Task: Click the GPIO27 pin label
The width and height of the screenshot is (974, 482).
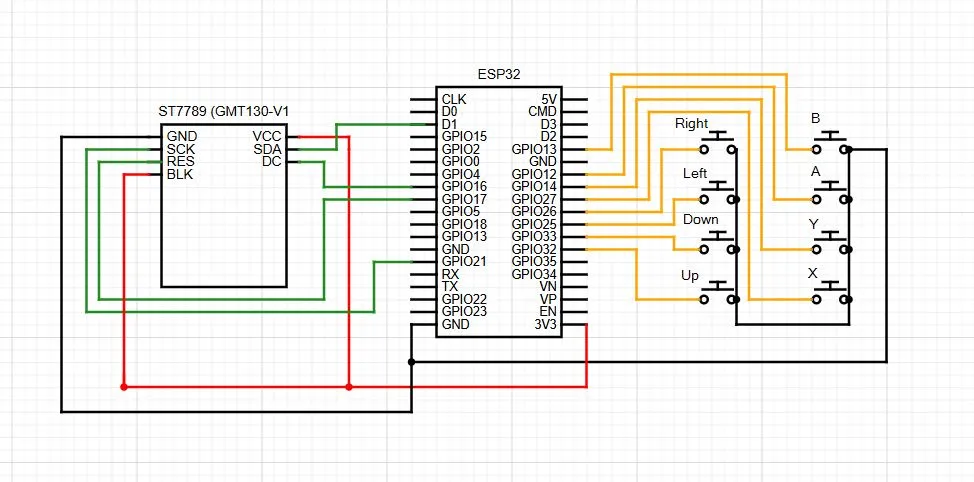Action: [x=534, y=199]
